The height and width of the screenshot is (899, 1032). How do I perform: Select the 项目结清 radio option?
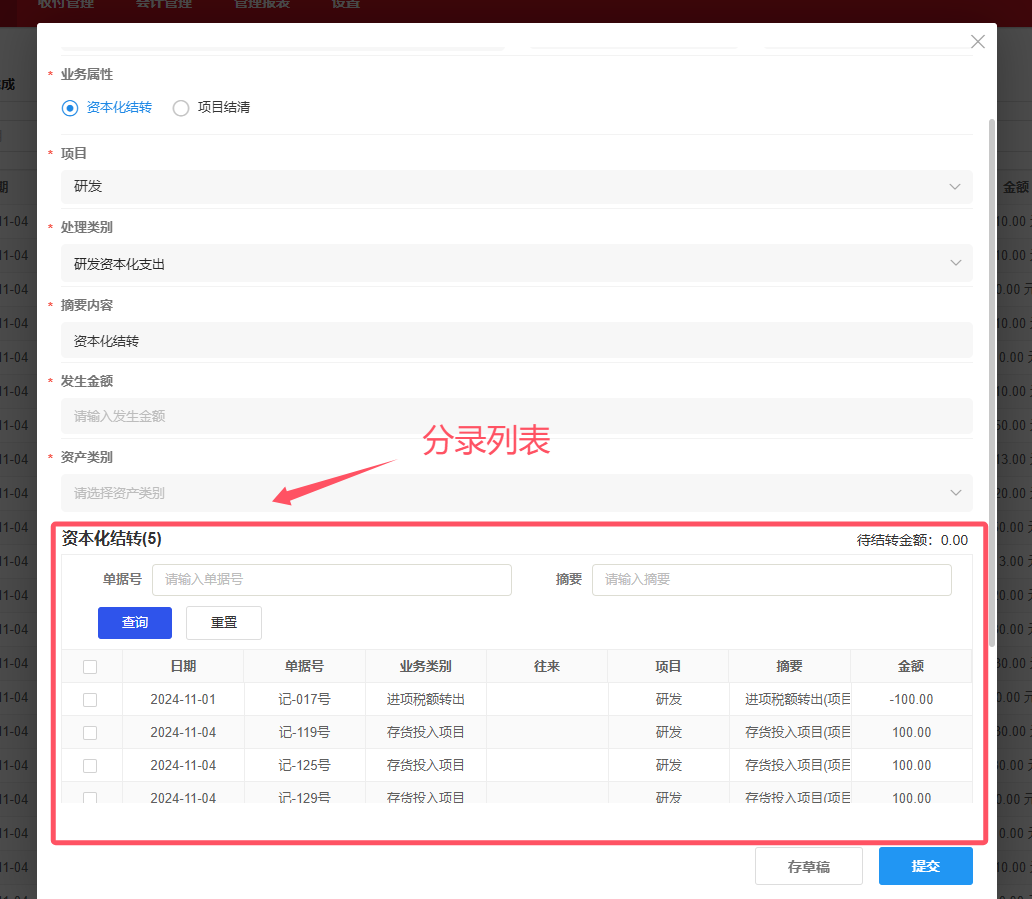tap(181, 108)
